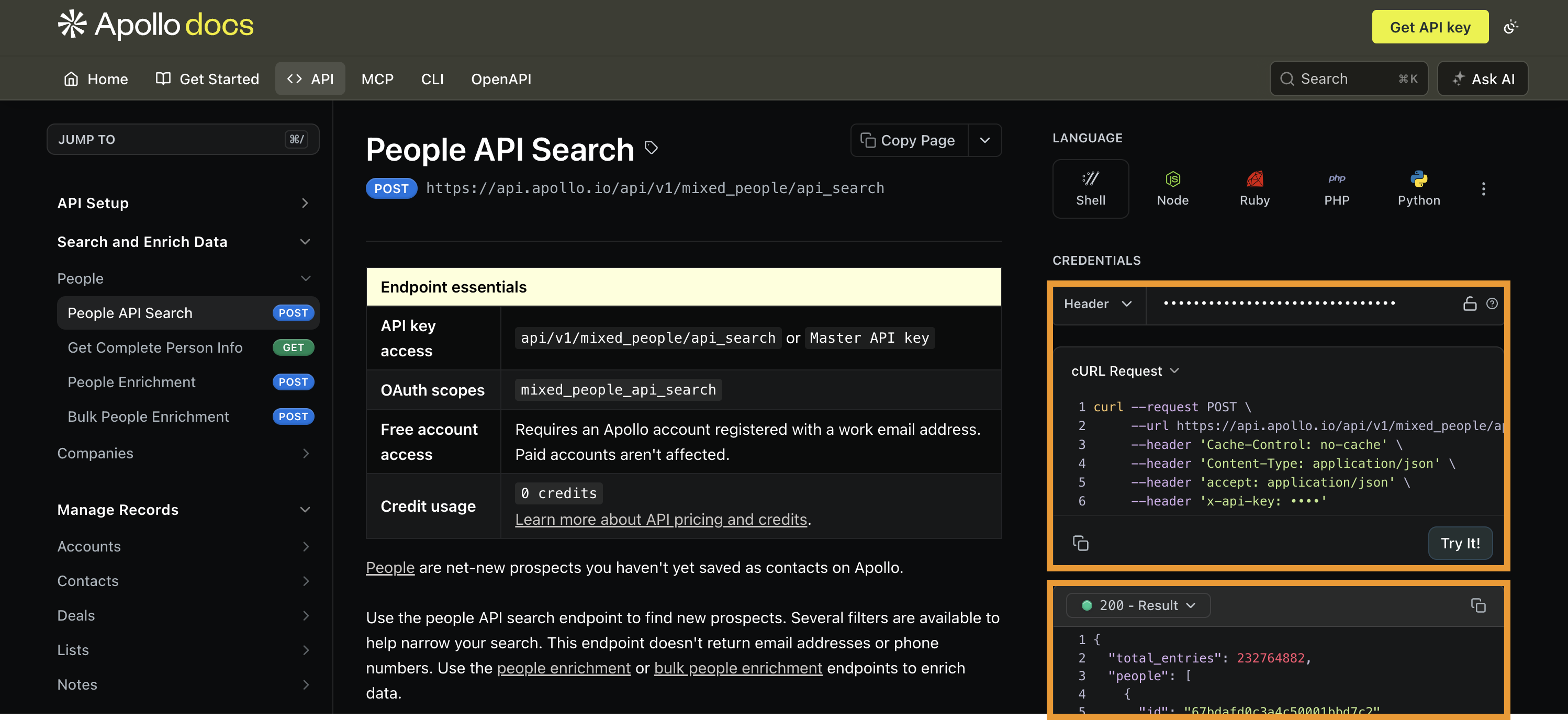Click the mixed_people_api_search scope text
1568x720 pixels.
619,389
